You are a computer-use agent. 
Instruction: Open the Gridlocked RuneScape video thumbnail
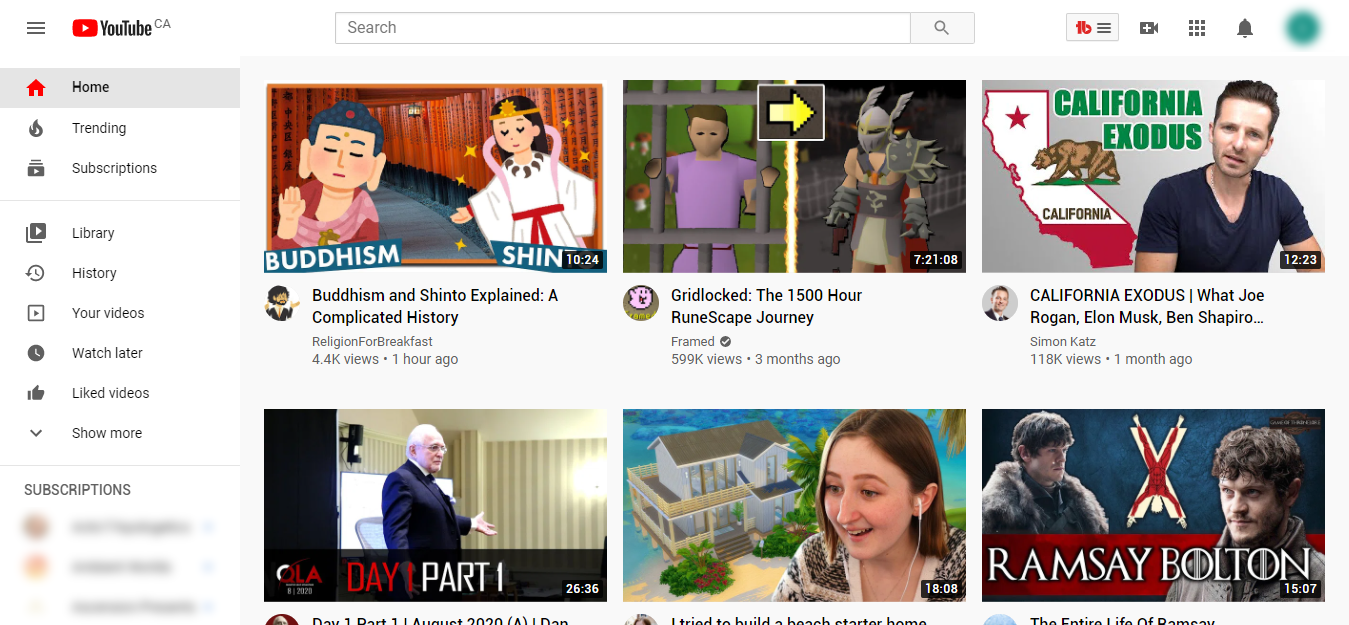(x=794, y=177)
